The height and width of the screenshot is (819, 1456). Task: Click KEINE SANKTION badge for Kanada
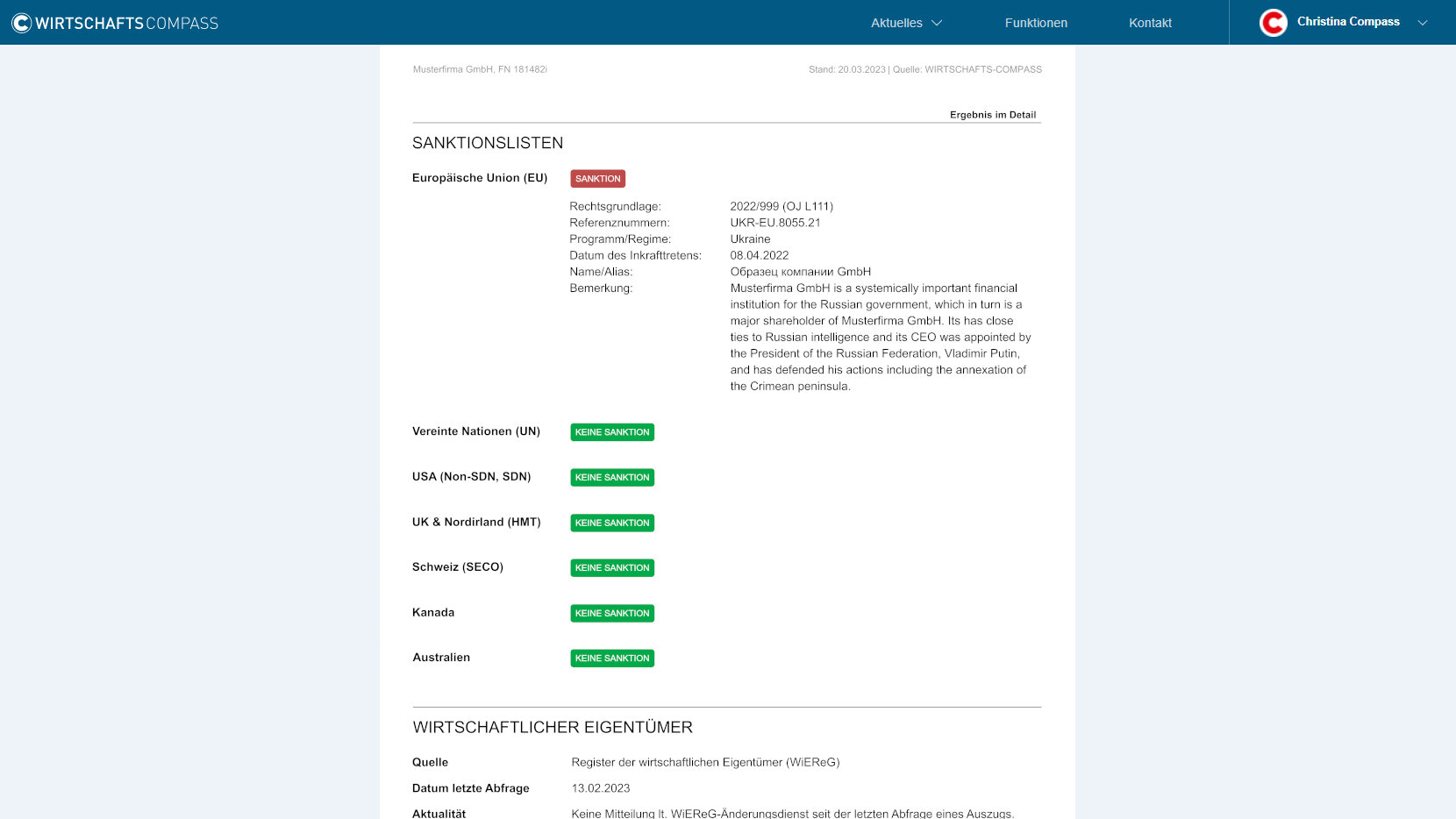point(612,614)
